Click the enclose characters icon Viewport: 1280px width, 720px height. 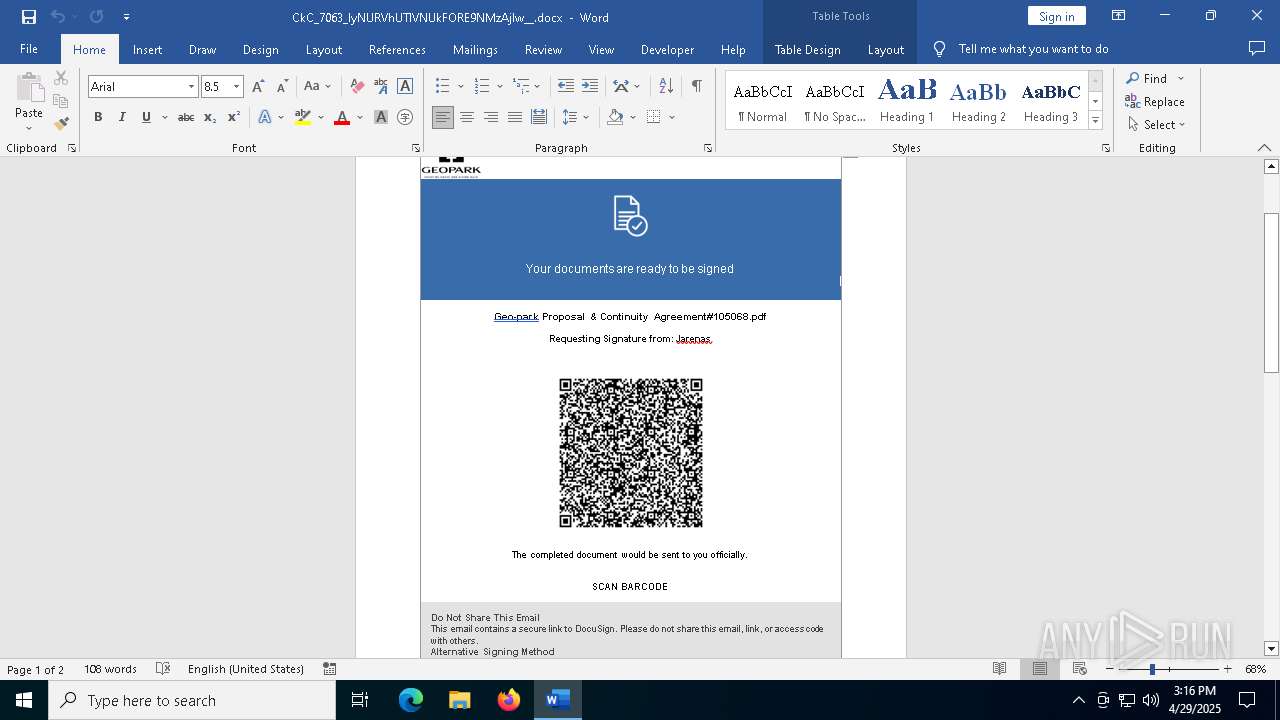405,117
